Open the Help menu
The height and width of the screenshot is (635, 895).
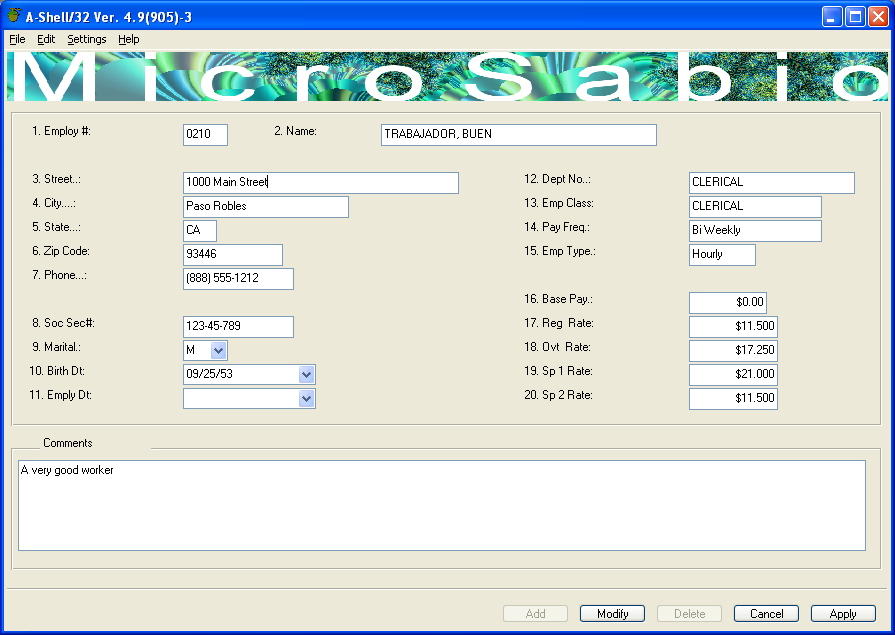[129, 39]
